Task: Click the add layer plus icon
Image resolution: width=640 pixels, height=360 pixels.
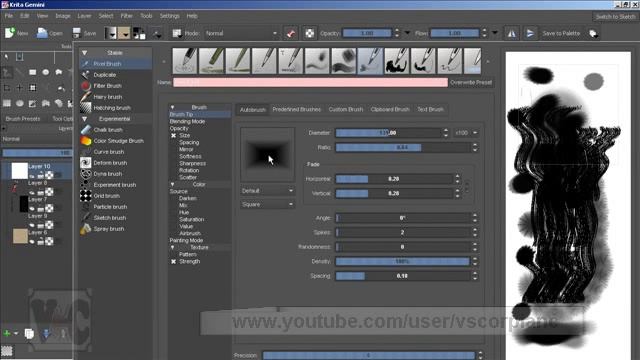Action: (7, 333)
